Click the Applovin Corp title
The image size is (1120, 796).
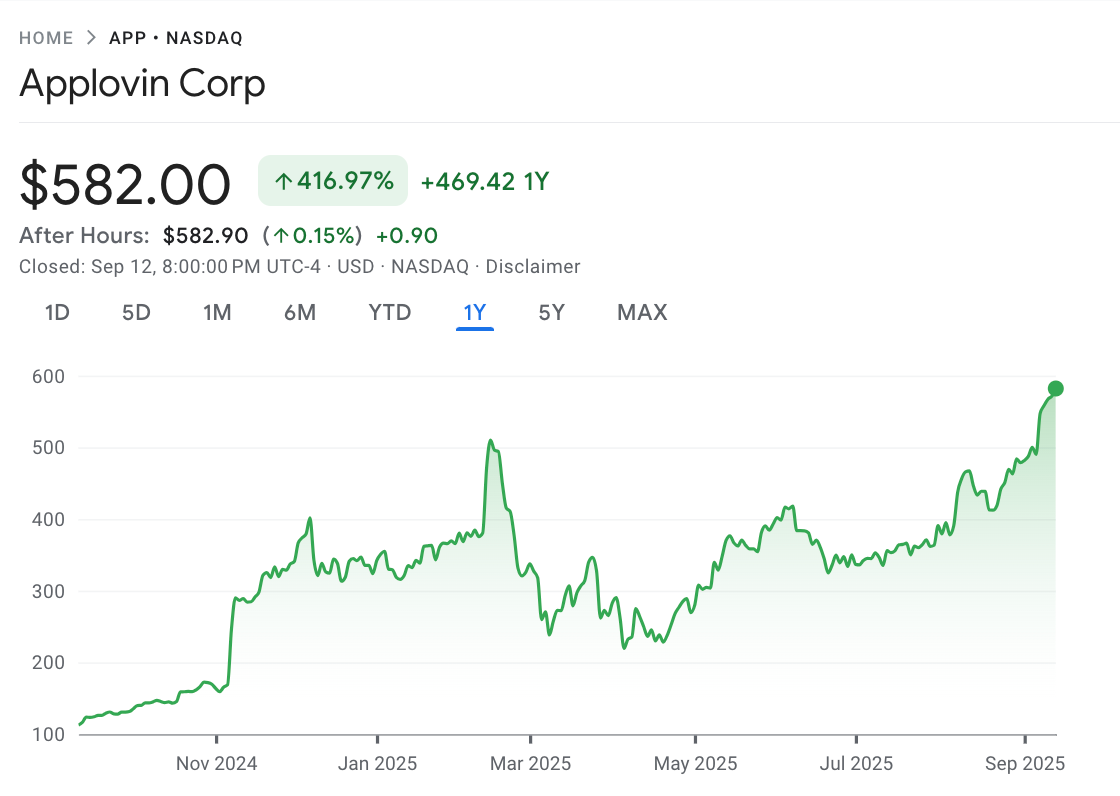click(x=142, y=84)
